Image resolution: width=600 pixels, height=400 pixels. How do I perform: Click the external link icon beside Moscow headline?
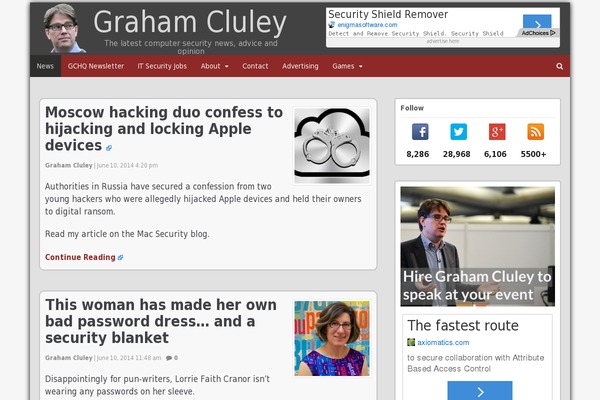click(x=109, y=148)
